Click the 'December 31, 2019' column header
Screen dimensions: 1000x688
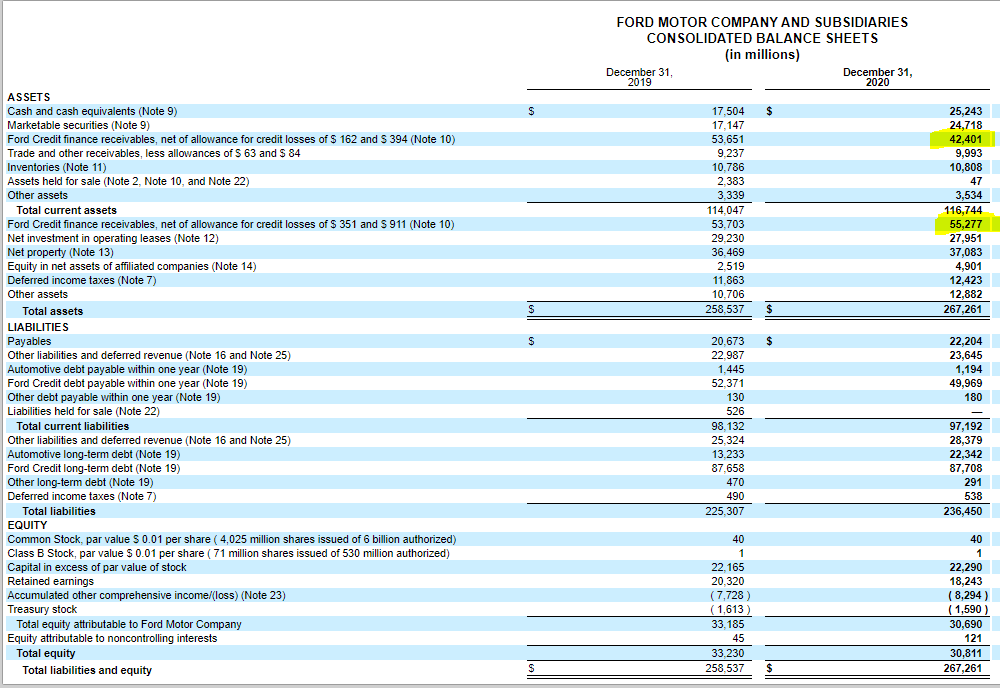tap(639, 77)
